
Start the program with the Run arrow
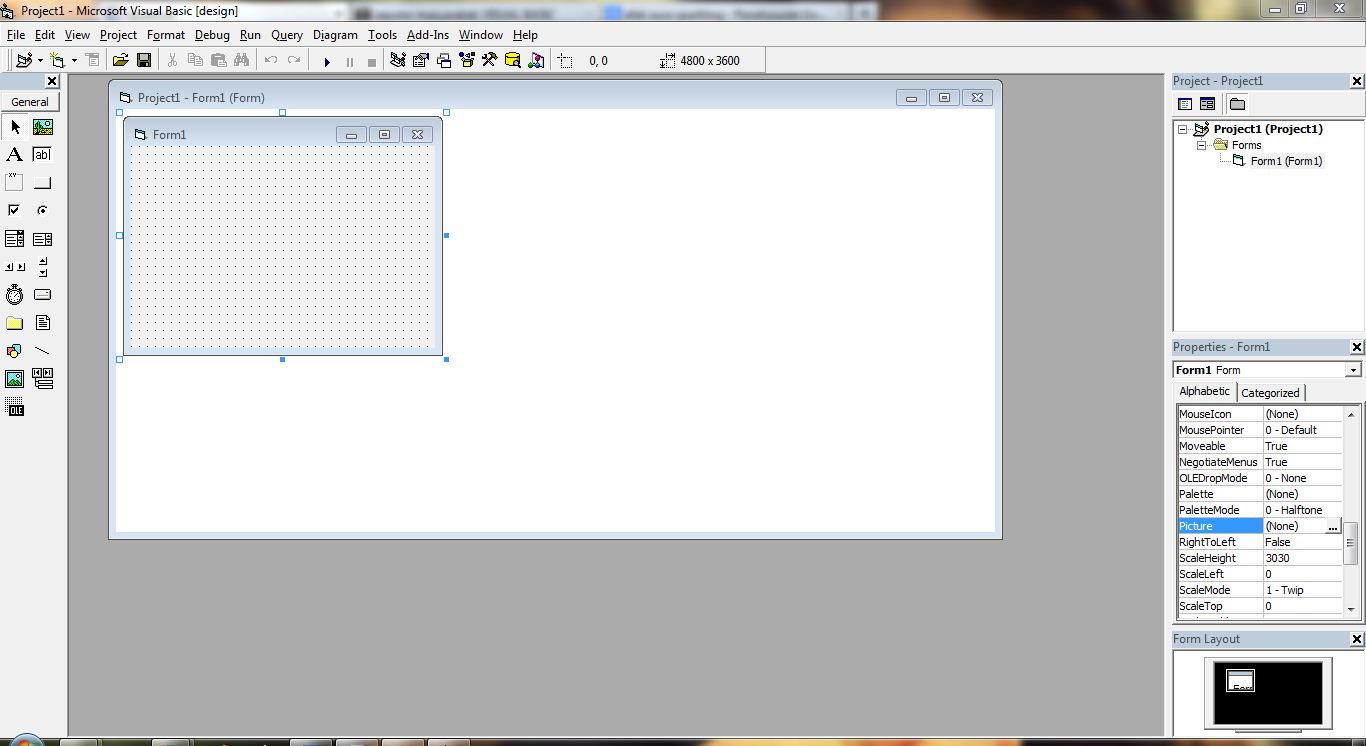(327, 61)
